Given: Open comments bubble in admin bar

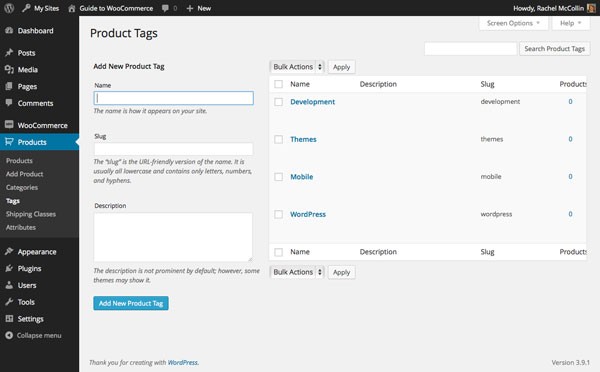Looking at the screenshot, I should [165, 8].
